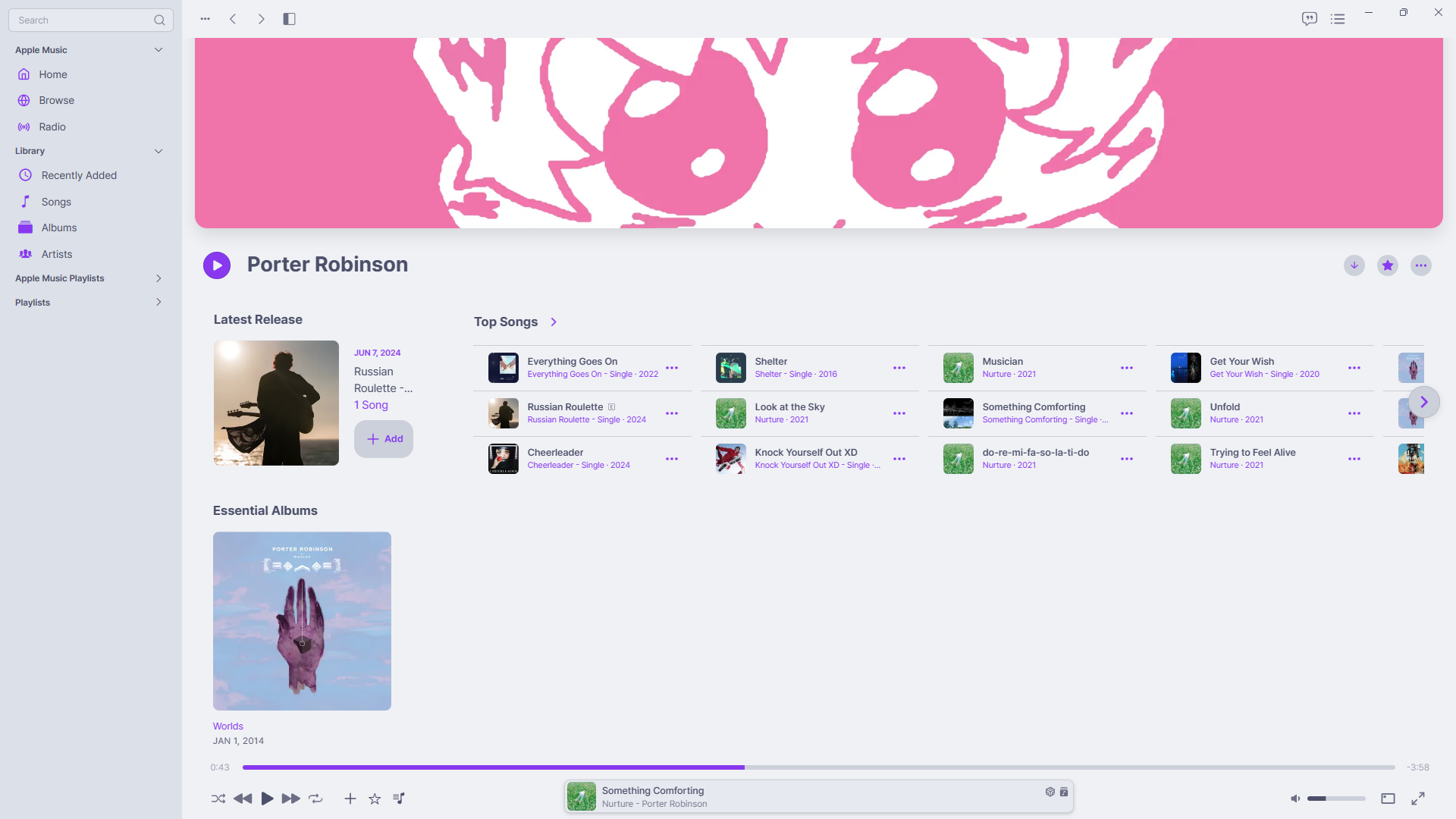Screen dimensions: 1456x819
Task: Download Porter Robinson with the arrow icon
Action: (1354, 265)
